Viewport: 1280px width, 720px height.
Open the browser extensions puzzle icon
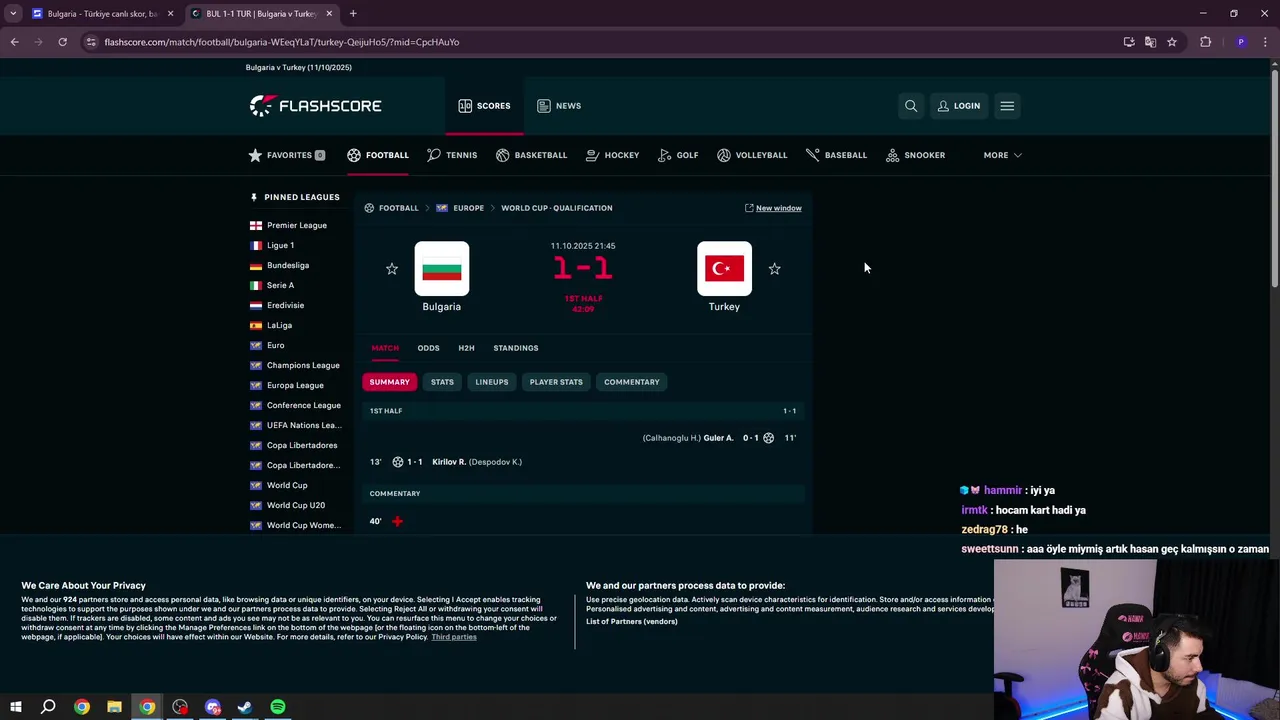1205,42
